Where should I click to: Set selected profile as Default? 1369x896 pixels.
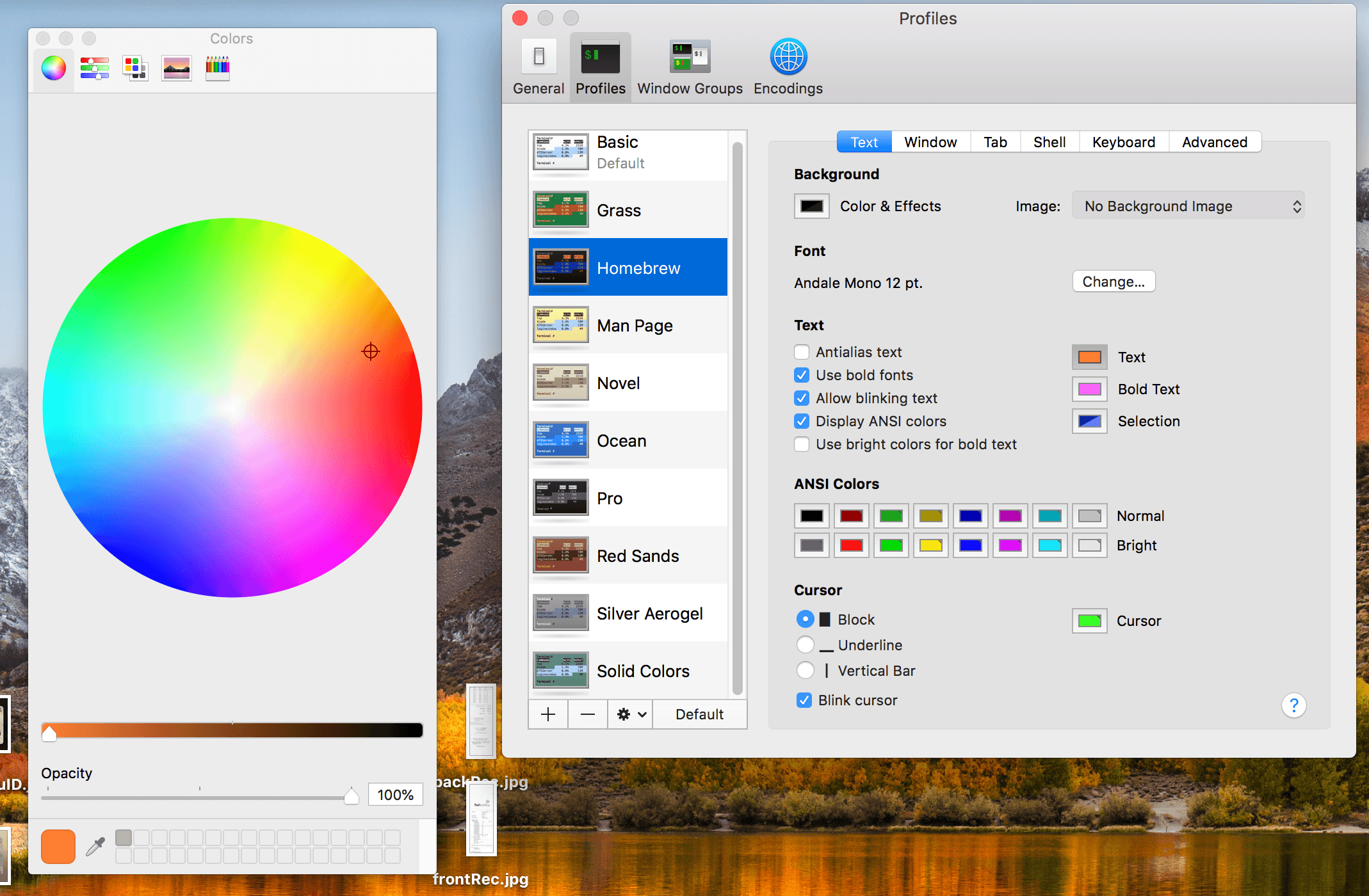(699, 714)
